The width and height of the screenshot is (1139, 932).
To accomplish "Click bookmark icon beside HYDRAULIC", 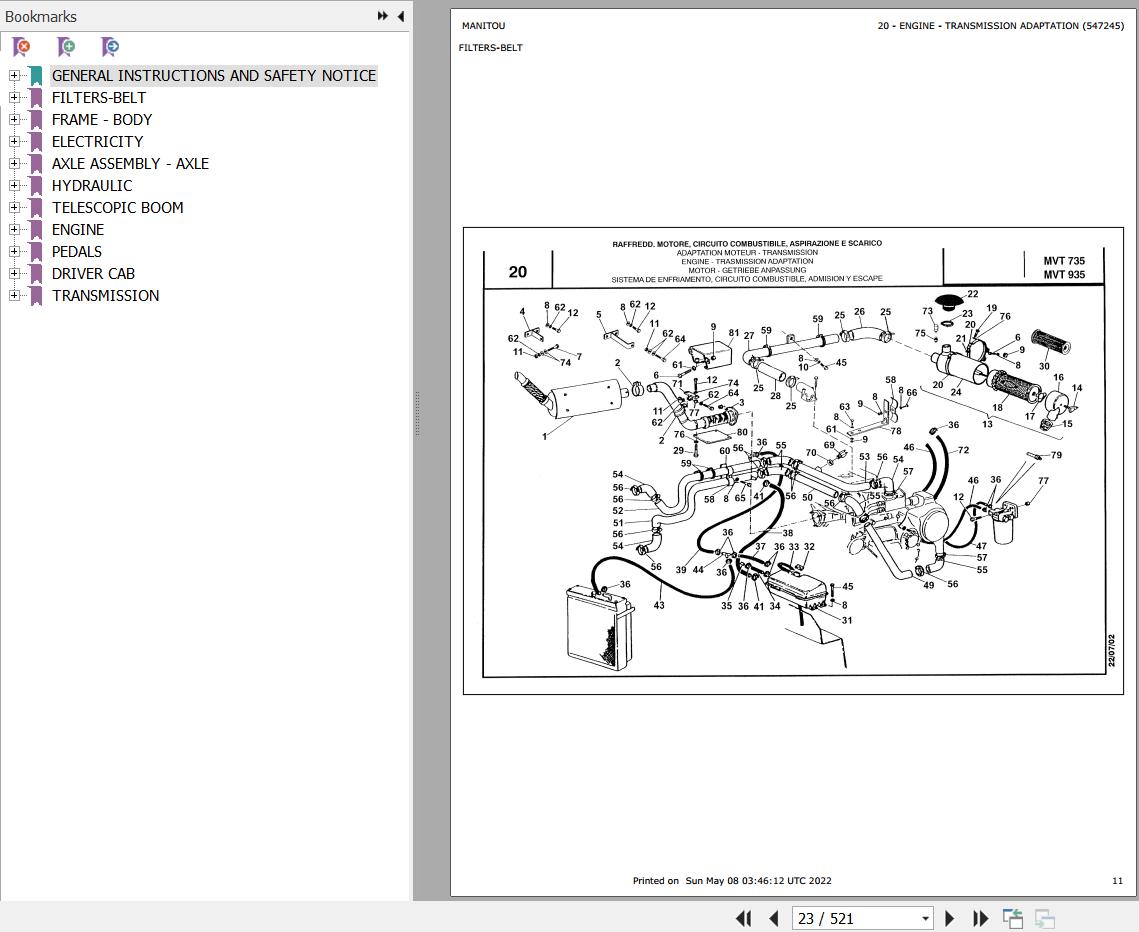I will click(x=36, y=185).
